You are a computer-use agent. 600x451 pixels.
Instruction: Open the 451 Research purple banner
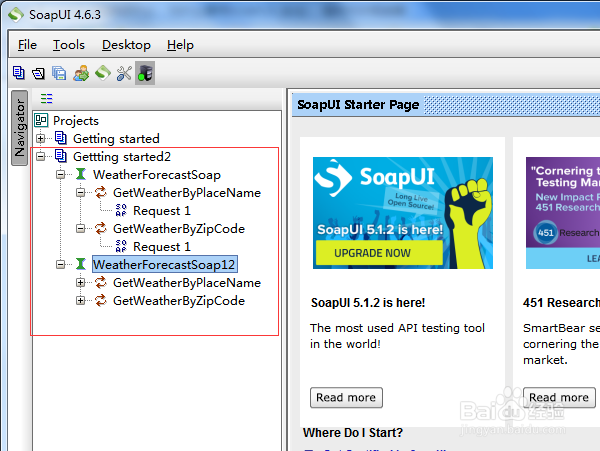(x=563, y=213)
